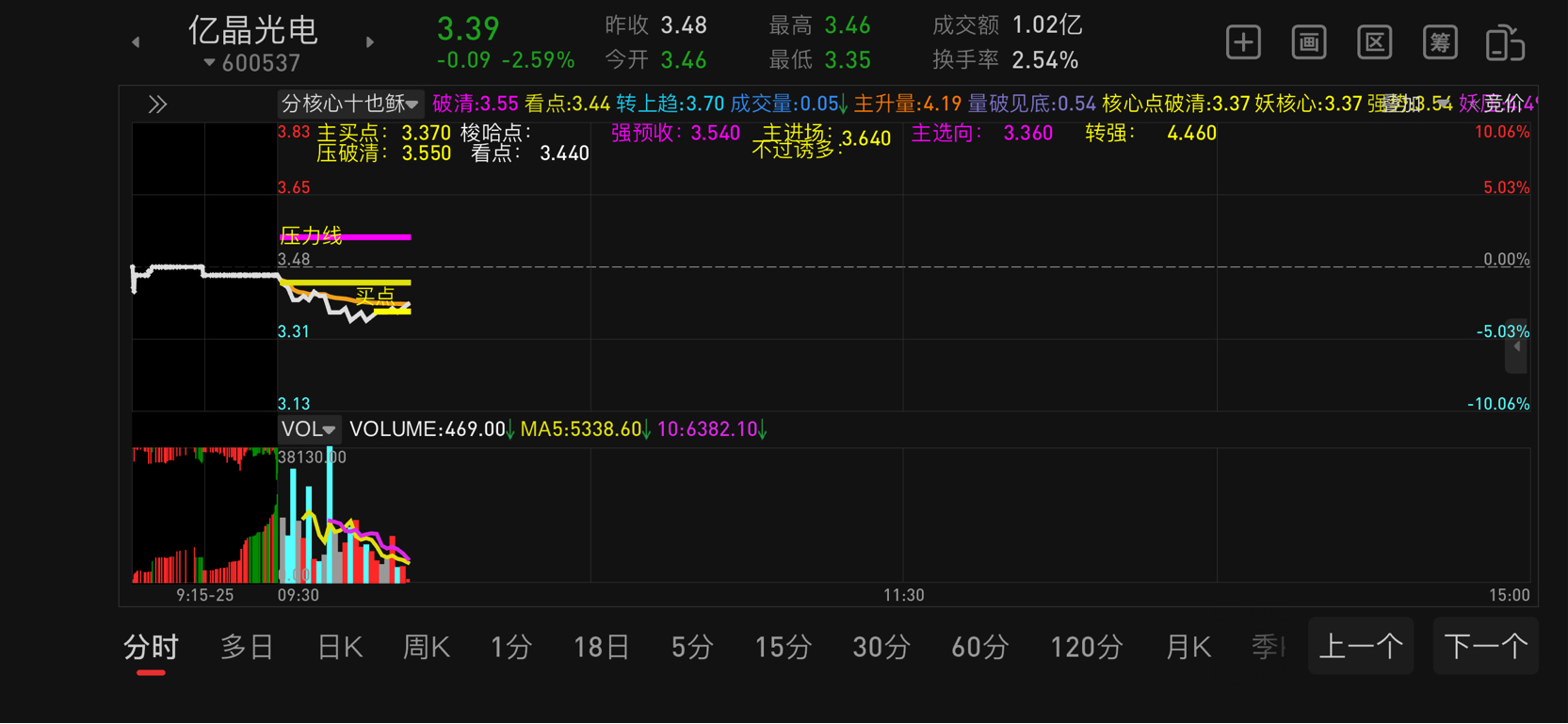Screen dimensions: 1568x724
Task: Click the 下一个 button
Action: tap(1486, 646)
